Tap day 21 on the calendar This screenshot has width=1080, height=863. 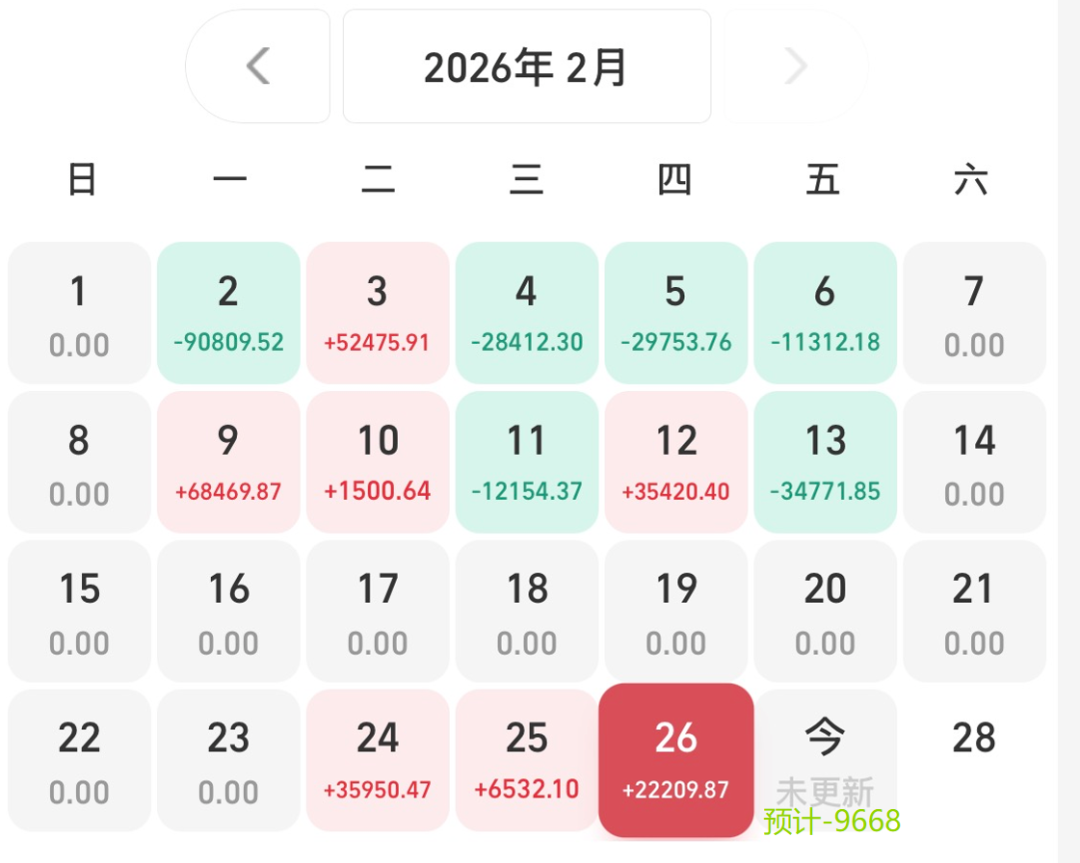click(975, 612)
